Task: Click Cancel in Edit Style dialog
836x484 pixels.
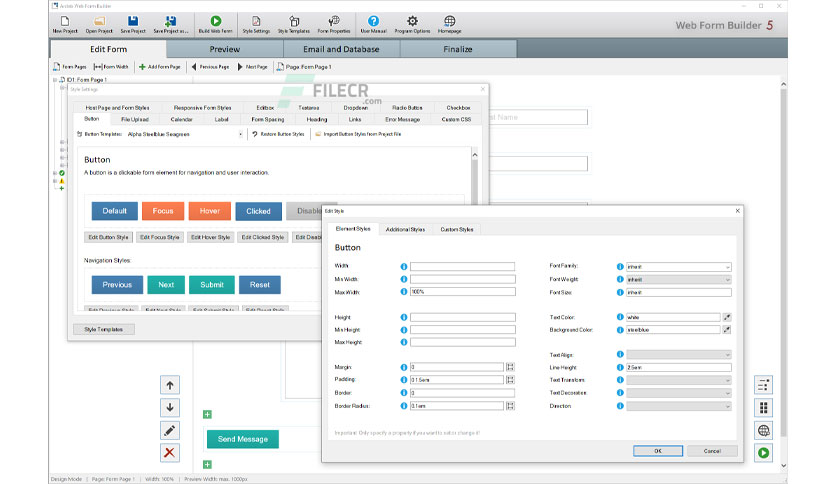Action: click(712, 451)
